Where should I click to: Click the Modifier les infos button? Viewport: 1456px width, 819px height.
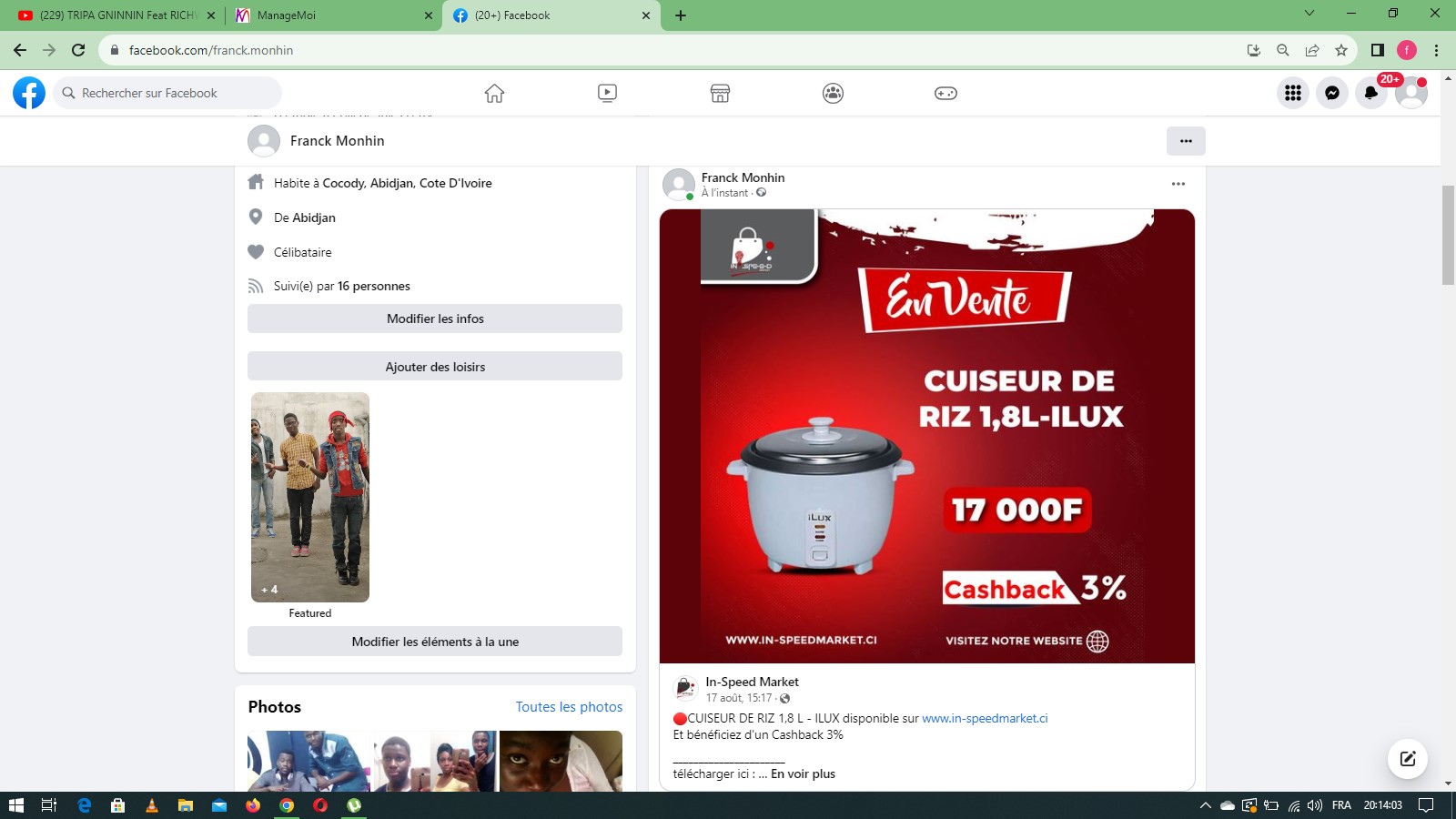pos(435,318)
